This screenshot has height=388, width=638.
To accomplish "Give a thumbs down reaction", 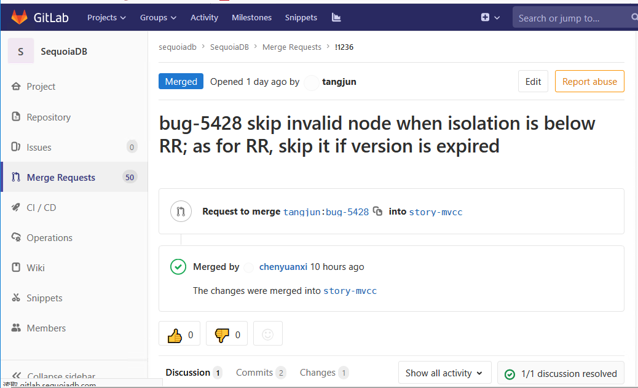I will click(227, 334).
